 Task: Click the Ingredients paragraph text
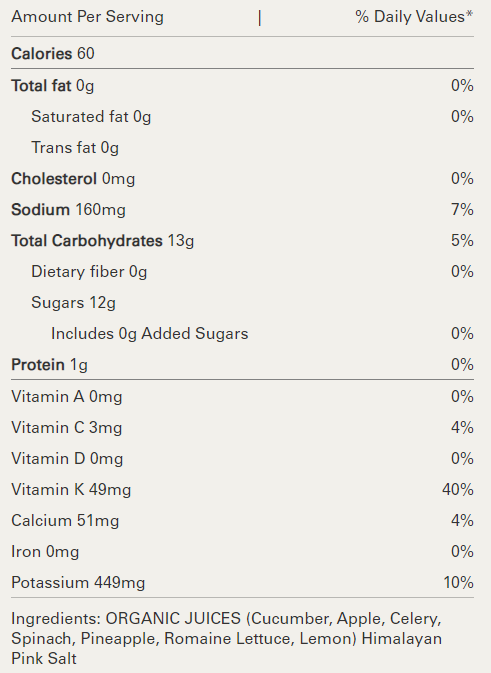(227, 639)
